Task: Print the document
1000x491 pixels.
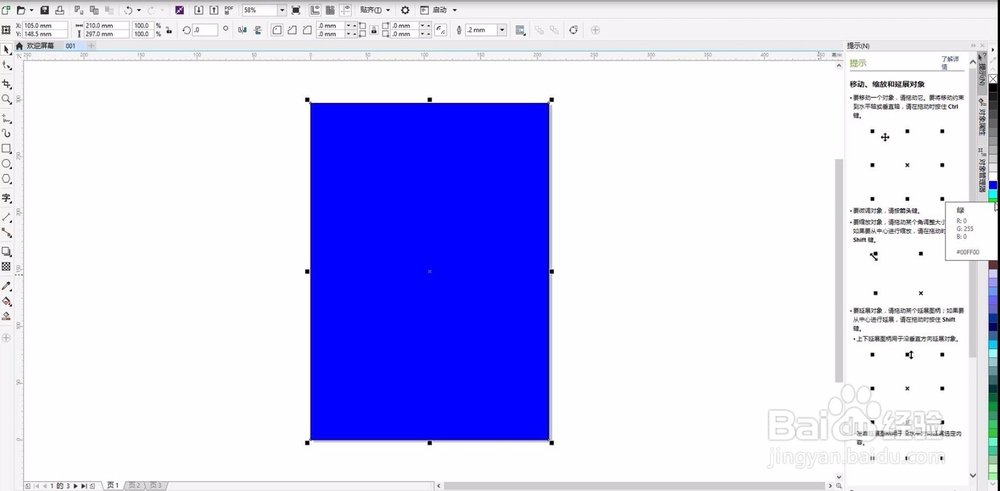Action: [59, 10]
